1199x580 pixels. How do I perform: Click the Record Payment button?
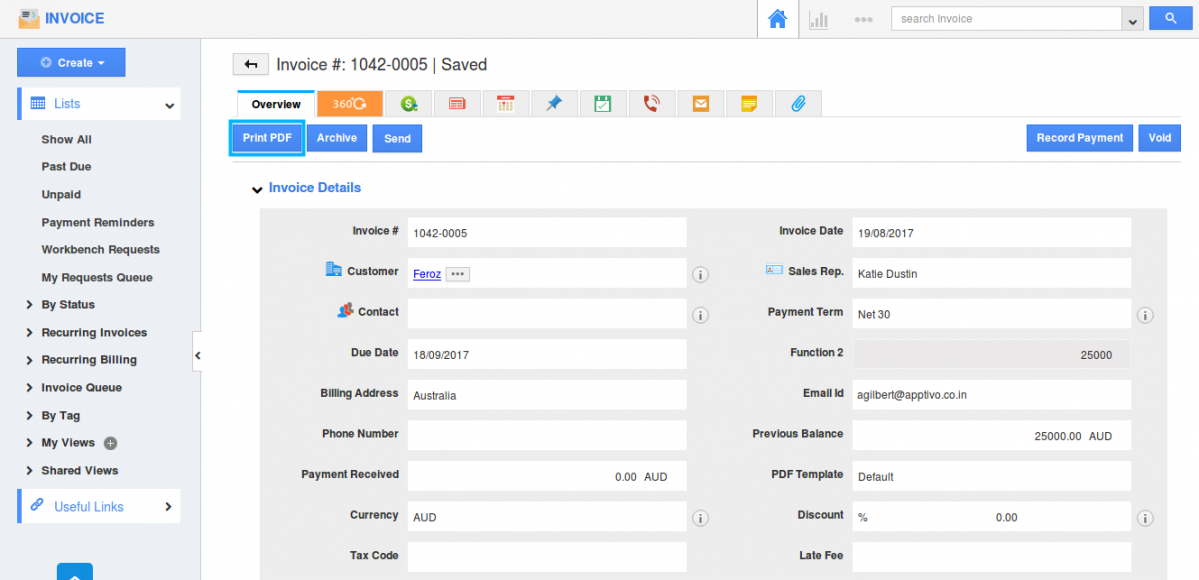pos(1080,138)
